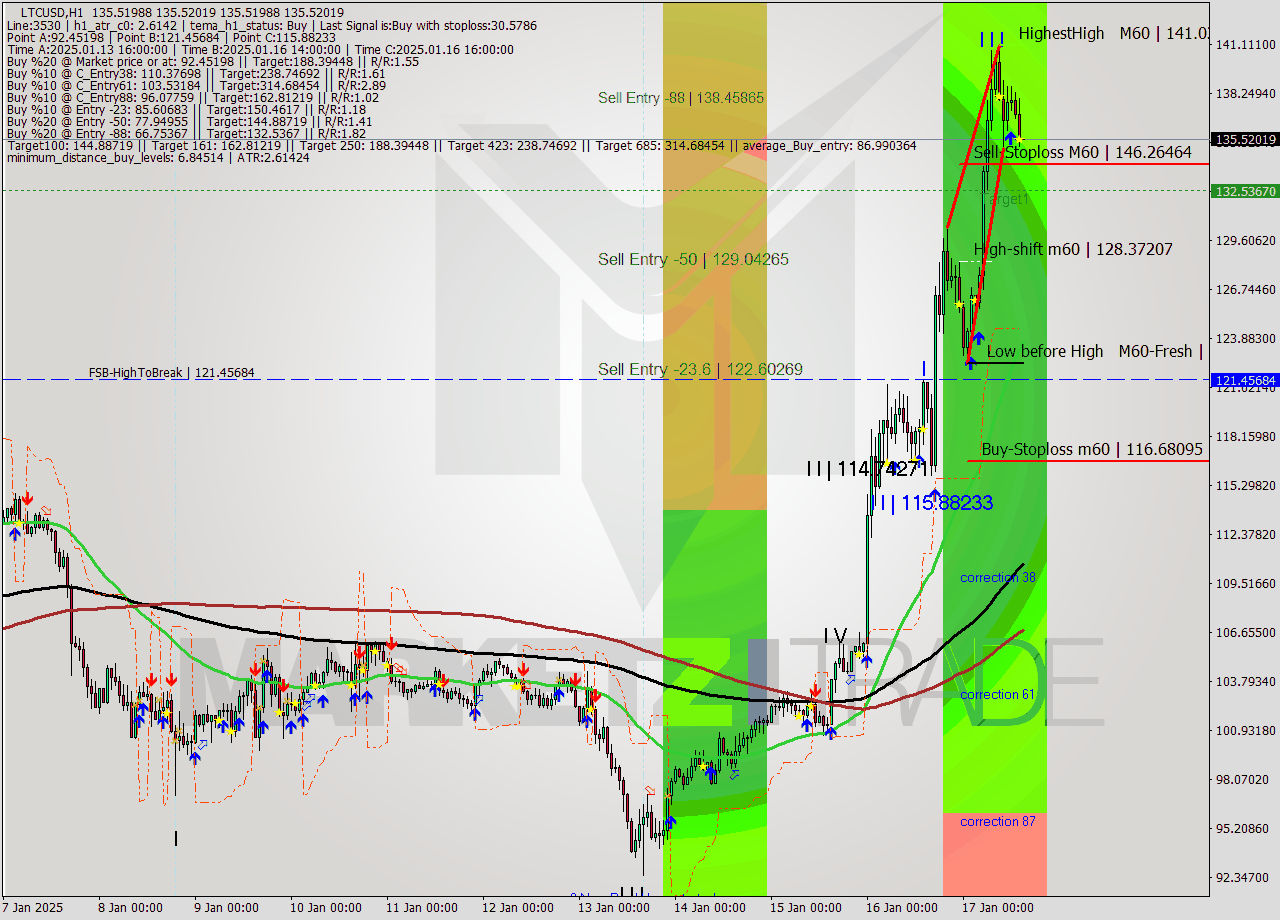Click the '10 Jan 00:00' date label
Screen dimensions: 1280x920
coord(325,908)
